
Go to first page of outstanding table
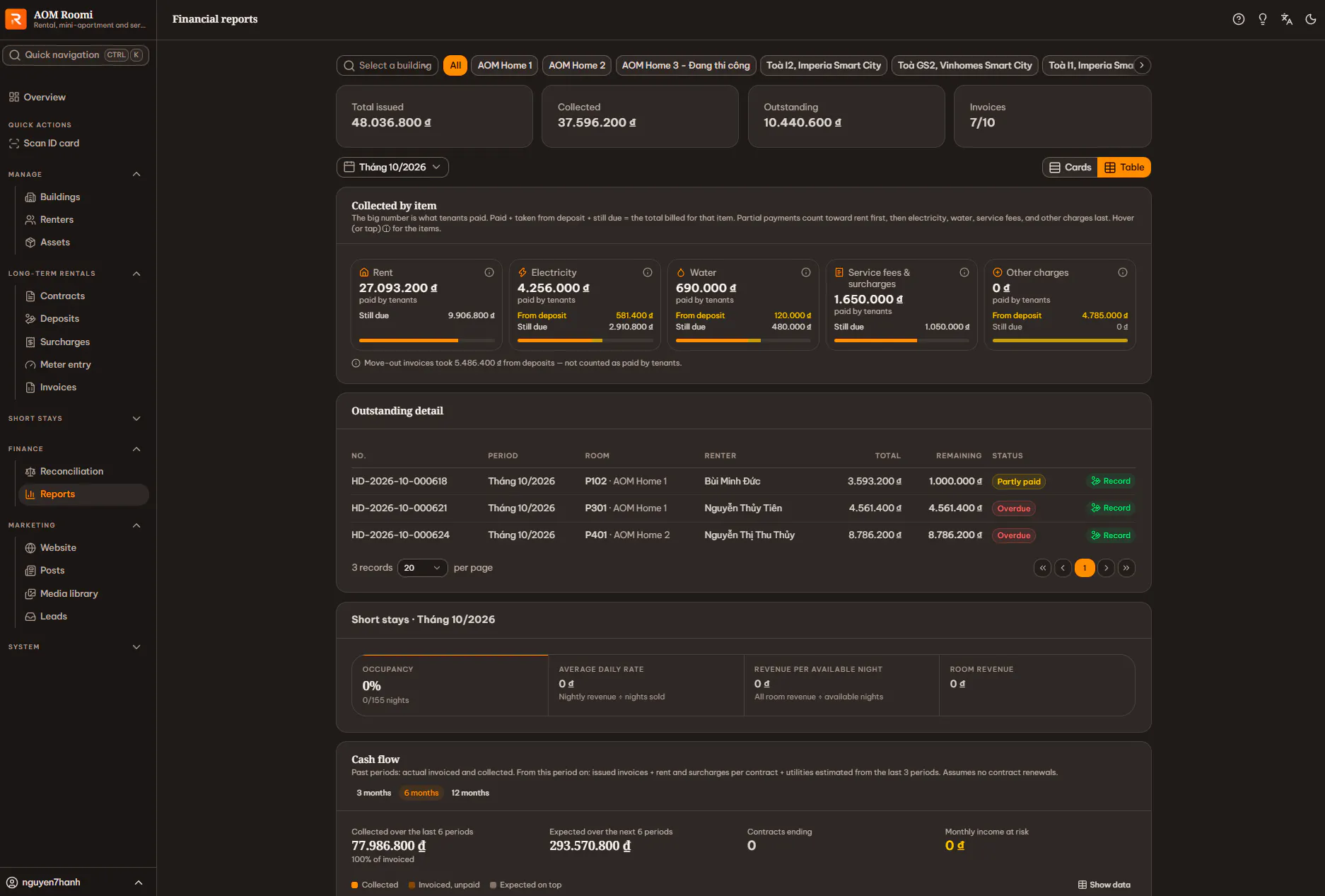point(1042,568)
